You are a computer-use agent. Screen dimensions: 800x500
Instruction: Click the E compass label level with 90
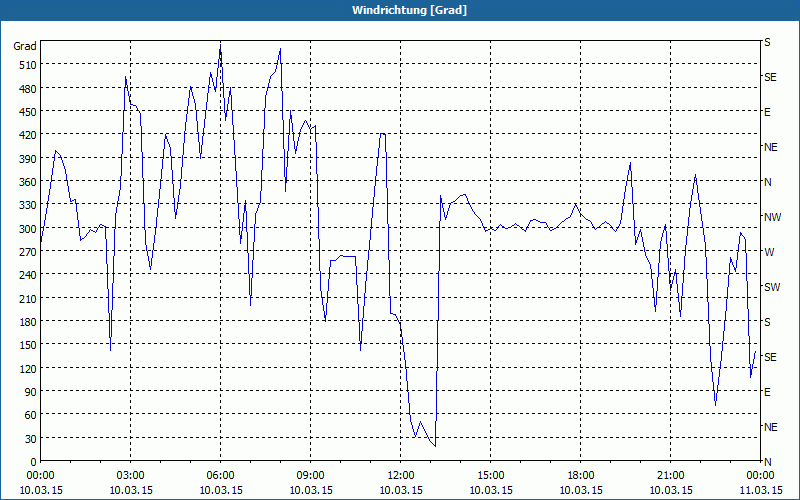pyautogui.click(x=767, y=392)
